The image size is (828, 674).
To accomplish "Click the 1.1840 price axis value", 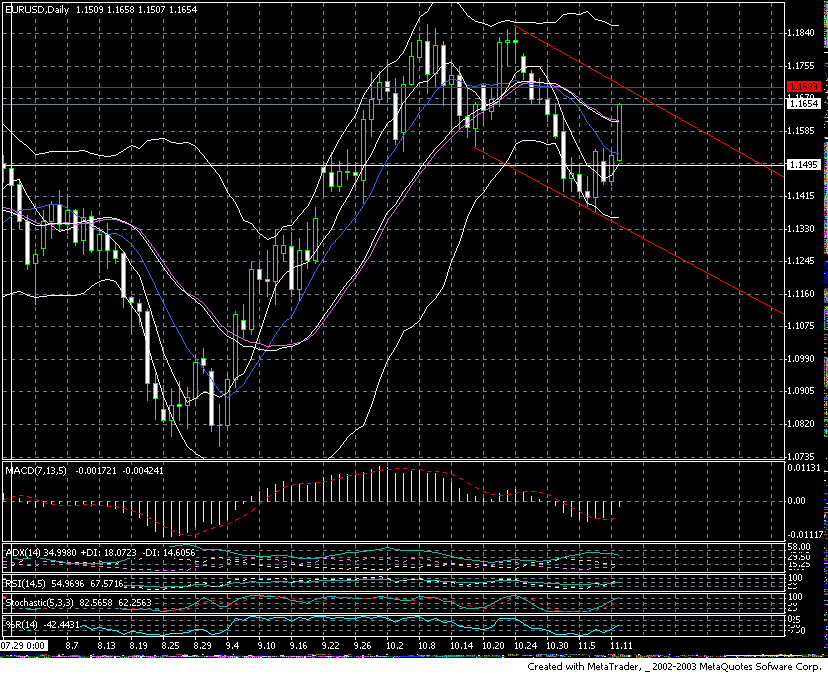I will click(x=801, y=33).
